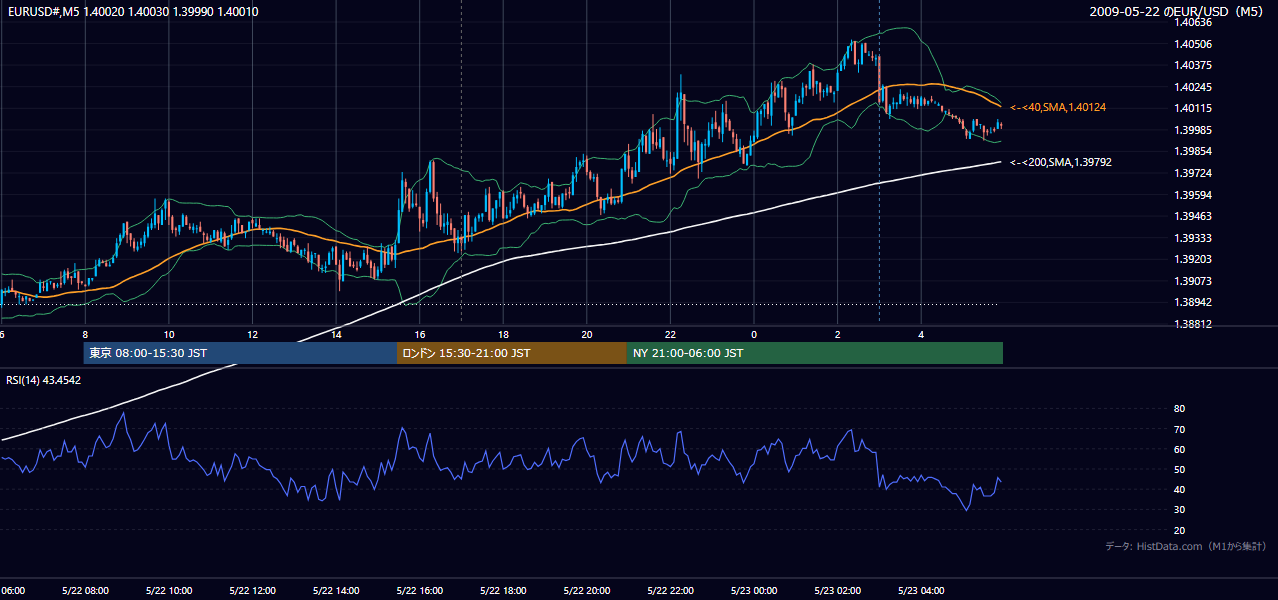Select the London 15:30-21:00 JST session bar
The height and width of the screenshot is (600, 1278).
(x=512, y=353)
